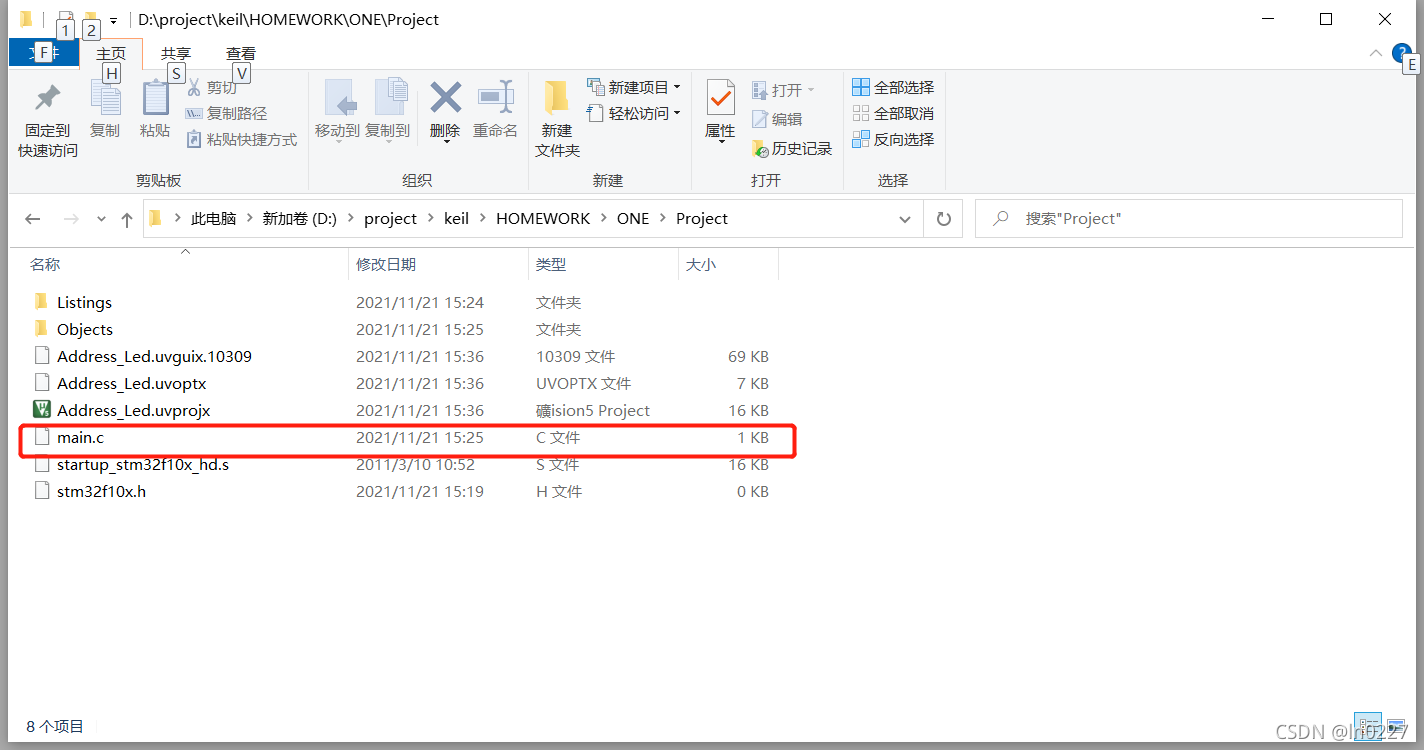Sort by the 名称 (Name) column header
The image size is (1424, 750).
(45, 264)
